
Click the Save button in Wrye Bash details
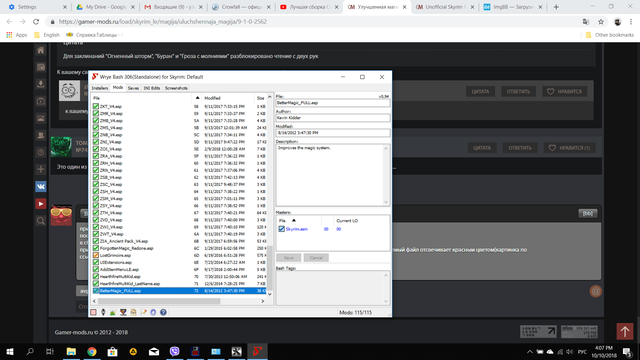pos(289,258)
